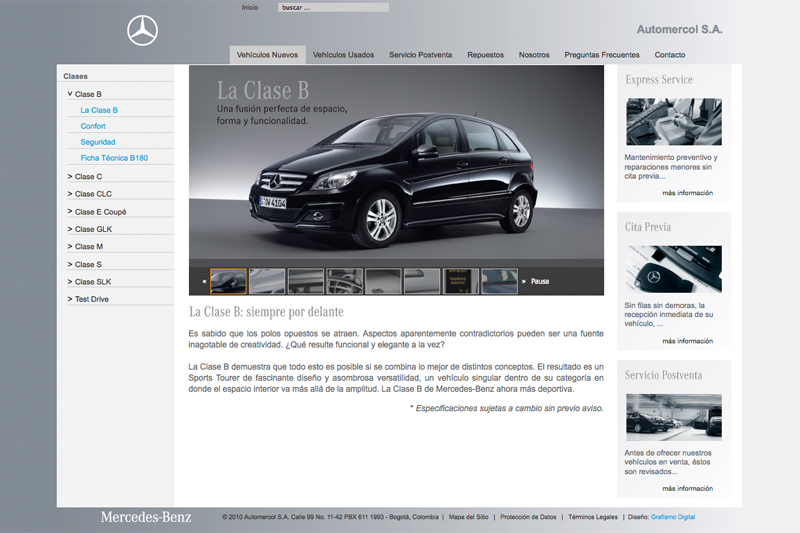Click the Express Service image

[x=674, y=122]
